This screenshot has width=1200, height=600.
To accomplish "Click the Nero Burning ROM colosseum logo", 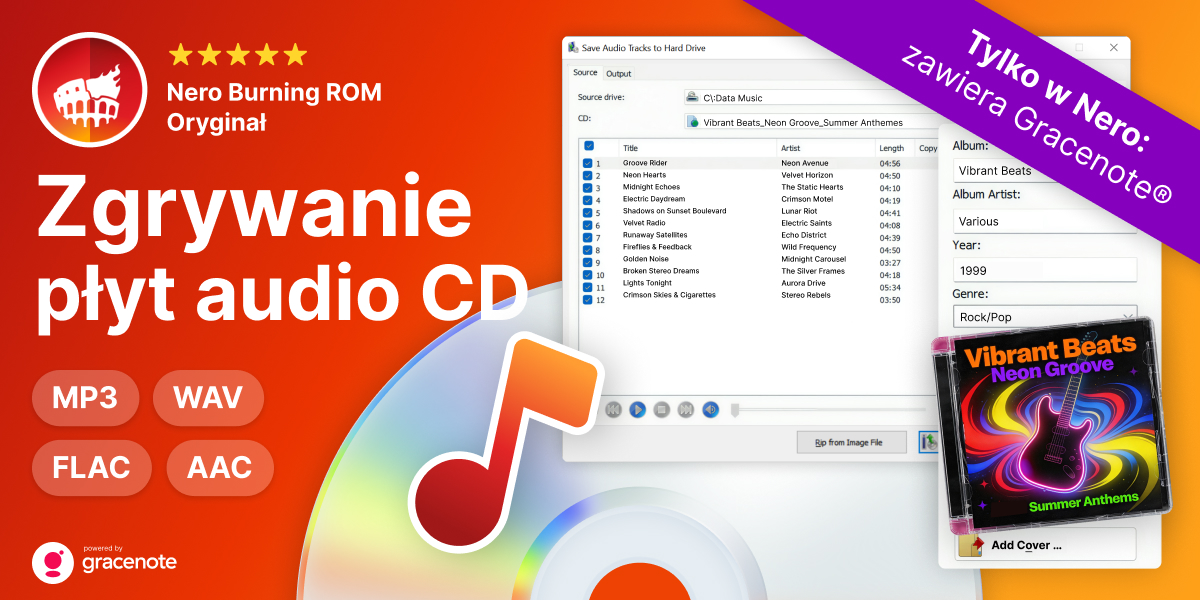I will [x=90, y=90].
